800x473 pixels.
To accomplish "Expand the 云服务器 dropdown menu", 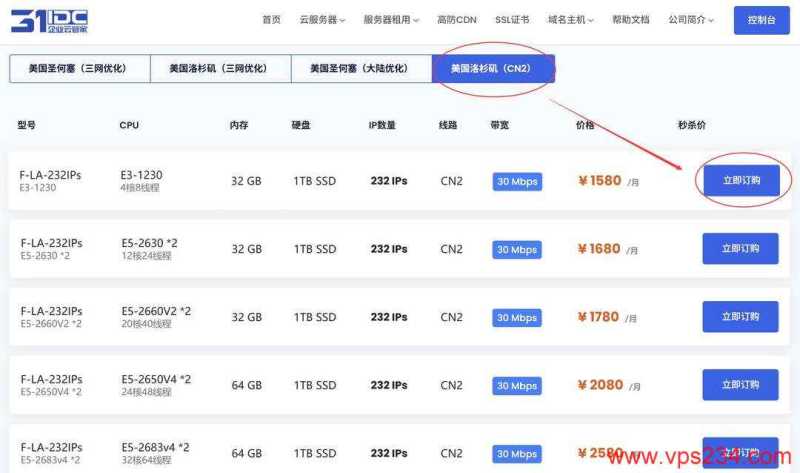I will (322, 20).
